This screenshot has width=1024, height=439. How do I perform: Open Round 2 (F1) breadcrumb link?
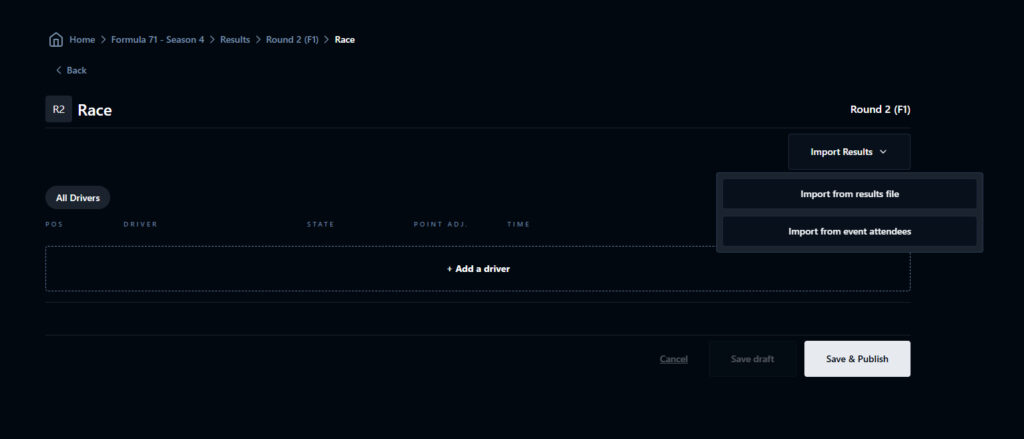294,40
